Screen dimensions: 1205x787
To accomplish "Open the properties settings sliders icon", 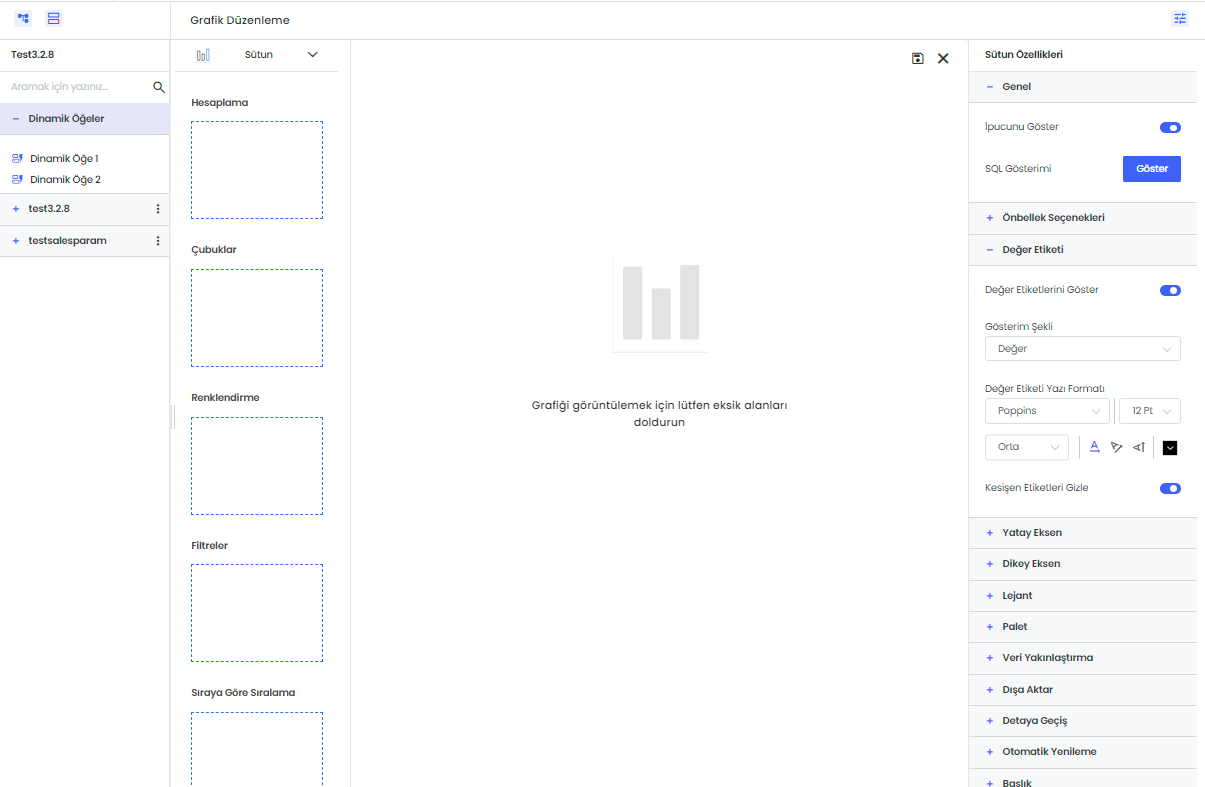I will coord(1180,19).
